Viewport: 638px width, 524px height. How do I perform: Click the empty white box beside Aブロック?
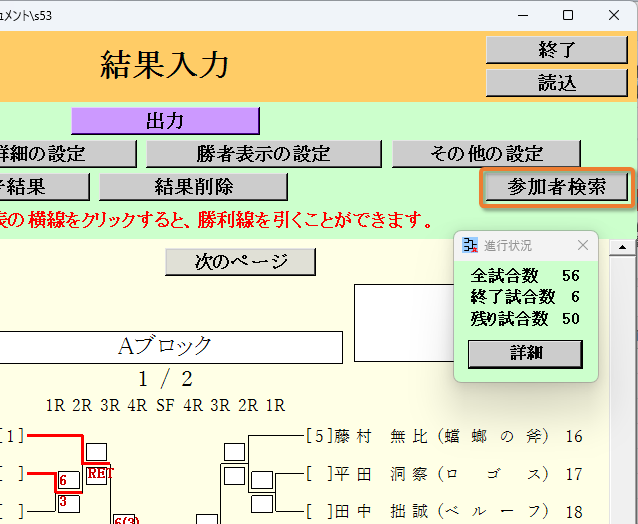point(404,323)
